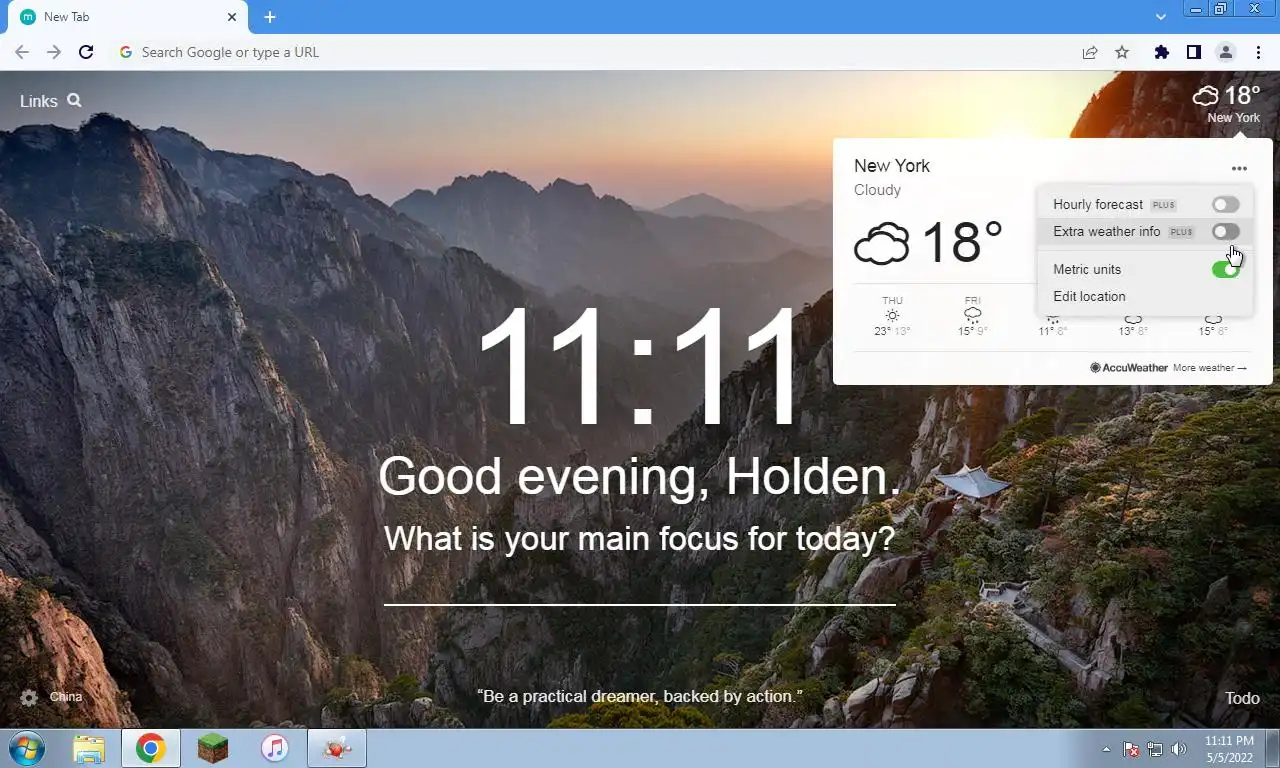
Task: Open the Extensions puzzle icon
Action: 1161,52
